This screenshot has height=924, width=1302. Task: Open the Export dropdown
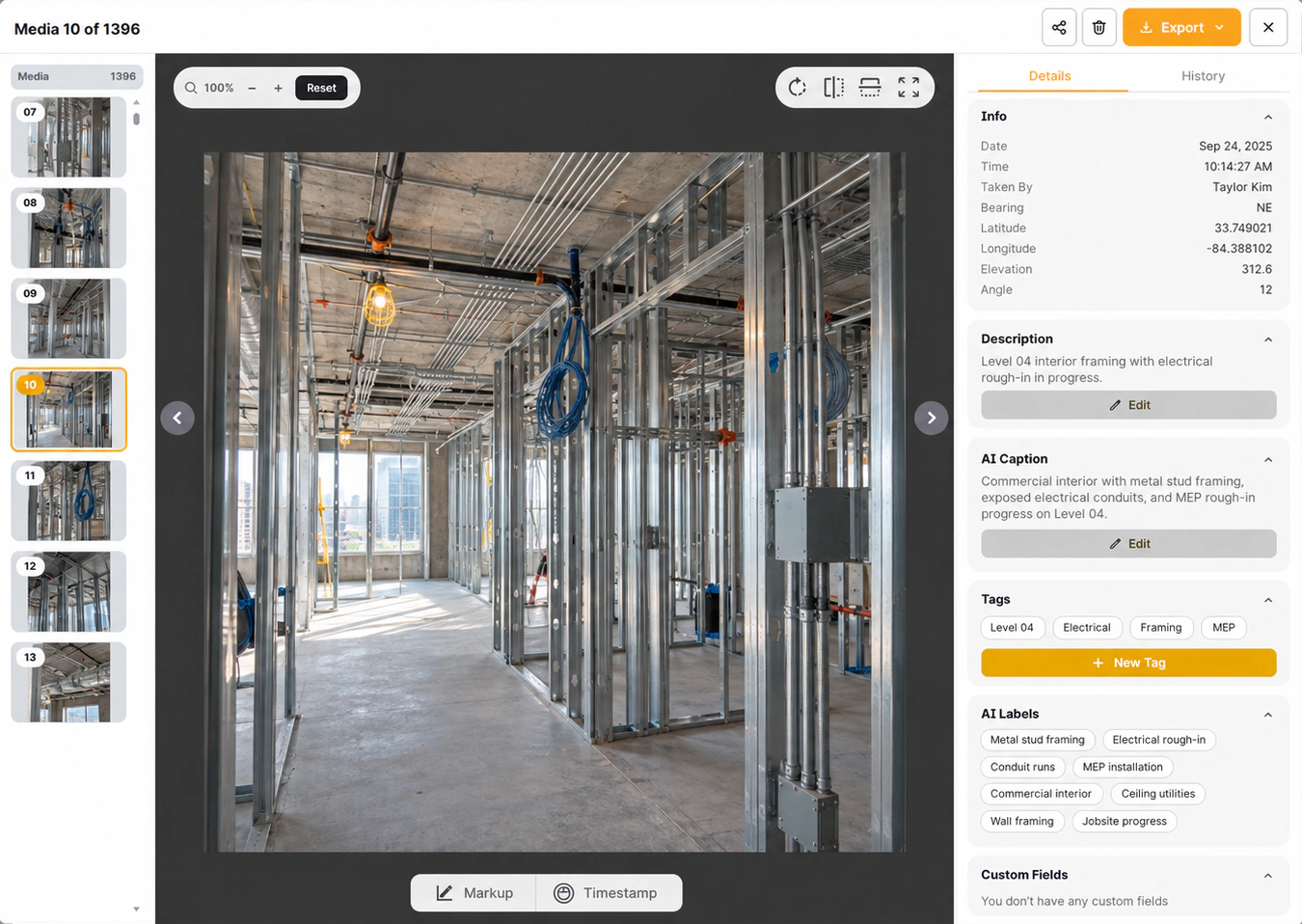point(1181,27)
